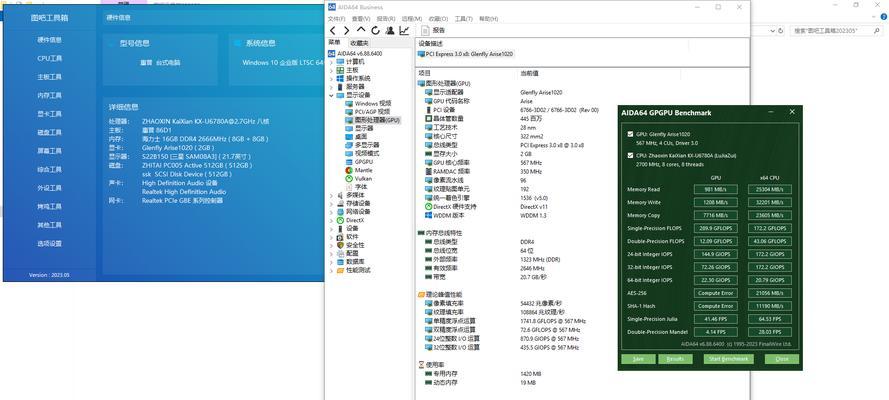Switch to the 菜单 tab in AIDA64
Image resolution: width=889 pixels, height=400 pixels.
335,42
